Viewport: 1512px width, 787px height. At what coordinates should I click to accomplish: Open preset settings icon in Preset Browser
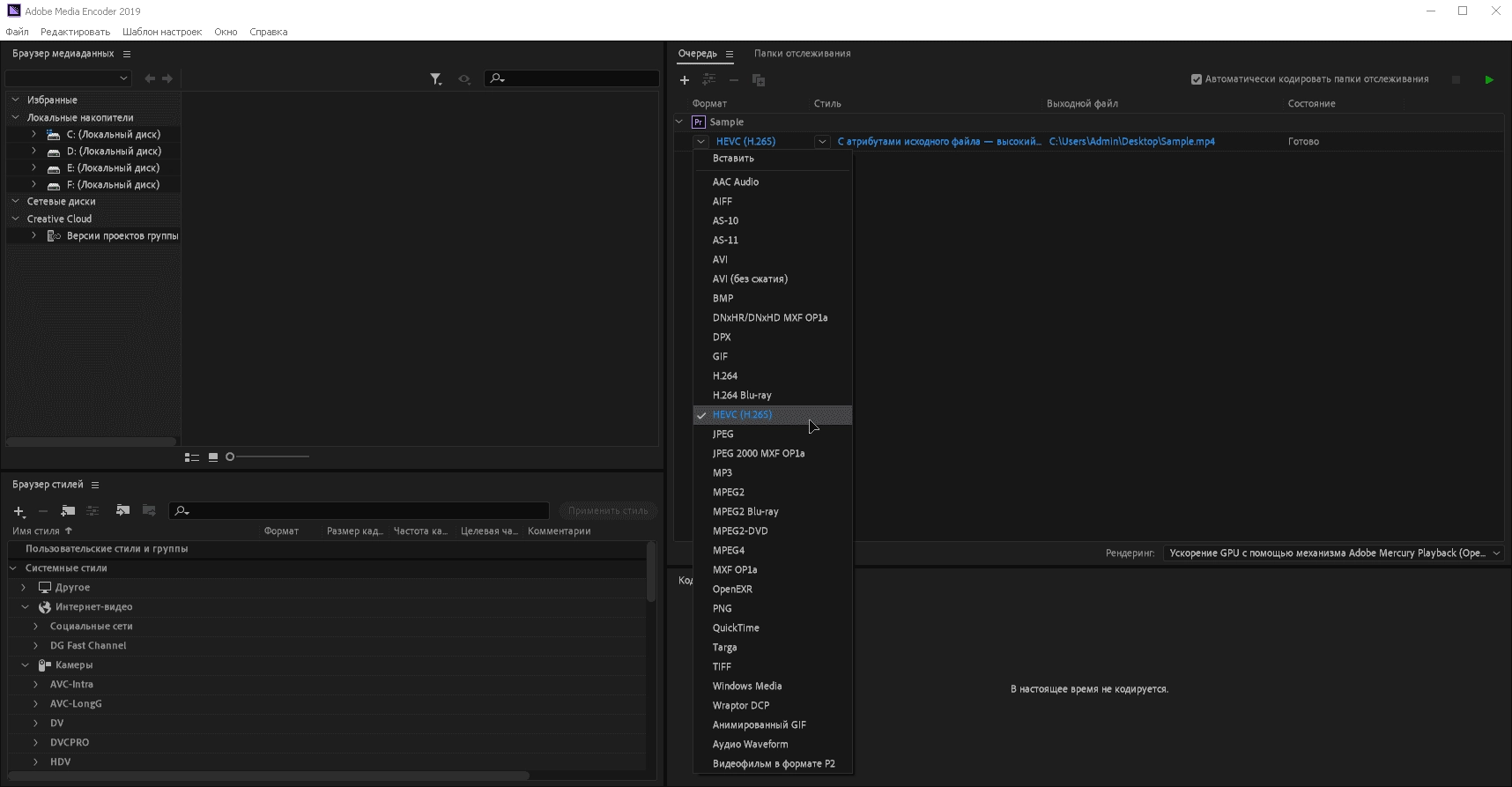[x=93, y=511]
